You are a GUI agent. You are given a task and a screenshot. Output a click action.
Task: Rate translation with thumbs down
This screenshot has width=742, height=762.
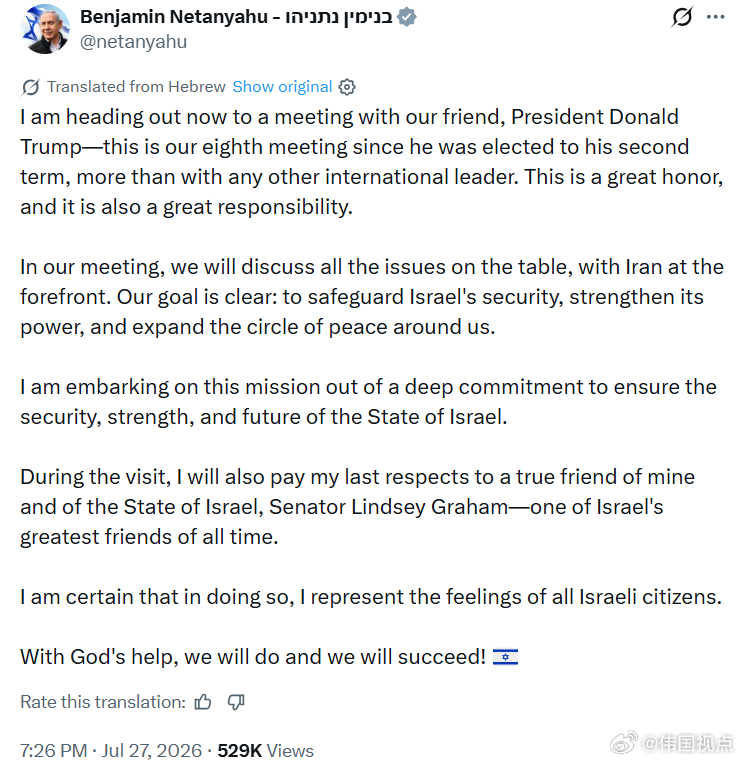pyautogui.click(x=236, y=702)
